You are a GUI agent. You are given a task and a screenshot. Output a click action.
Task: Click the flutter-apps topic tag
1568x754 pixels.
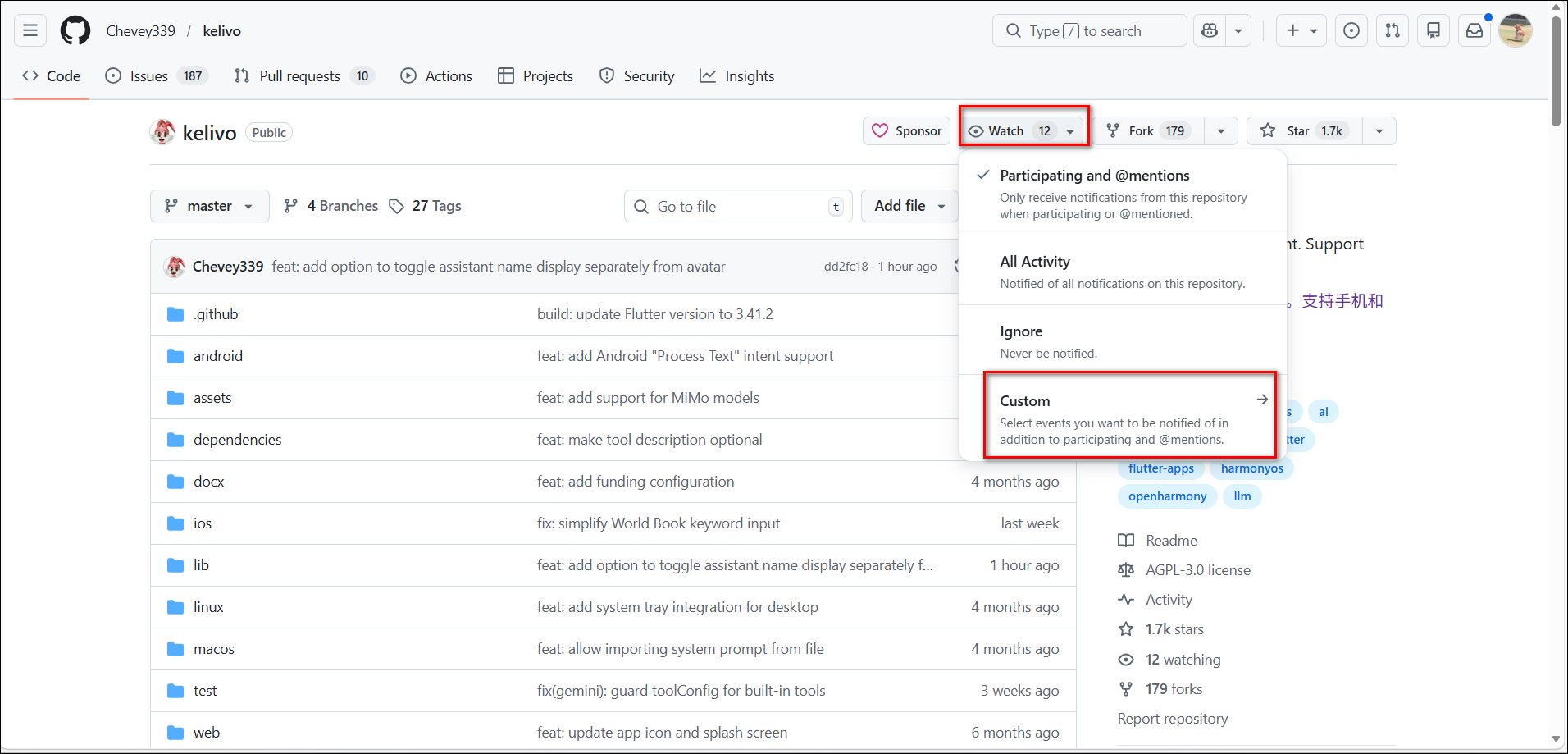pyautogui.click(x=1160, y=468)
